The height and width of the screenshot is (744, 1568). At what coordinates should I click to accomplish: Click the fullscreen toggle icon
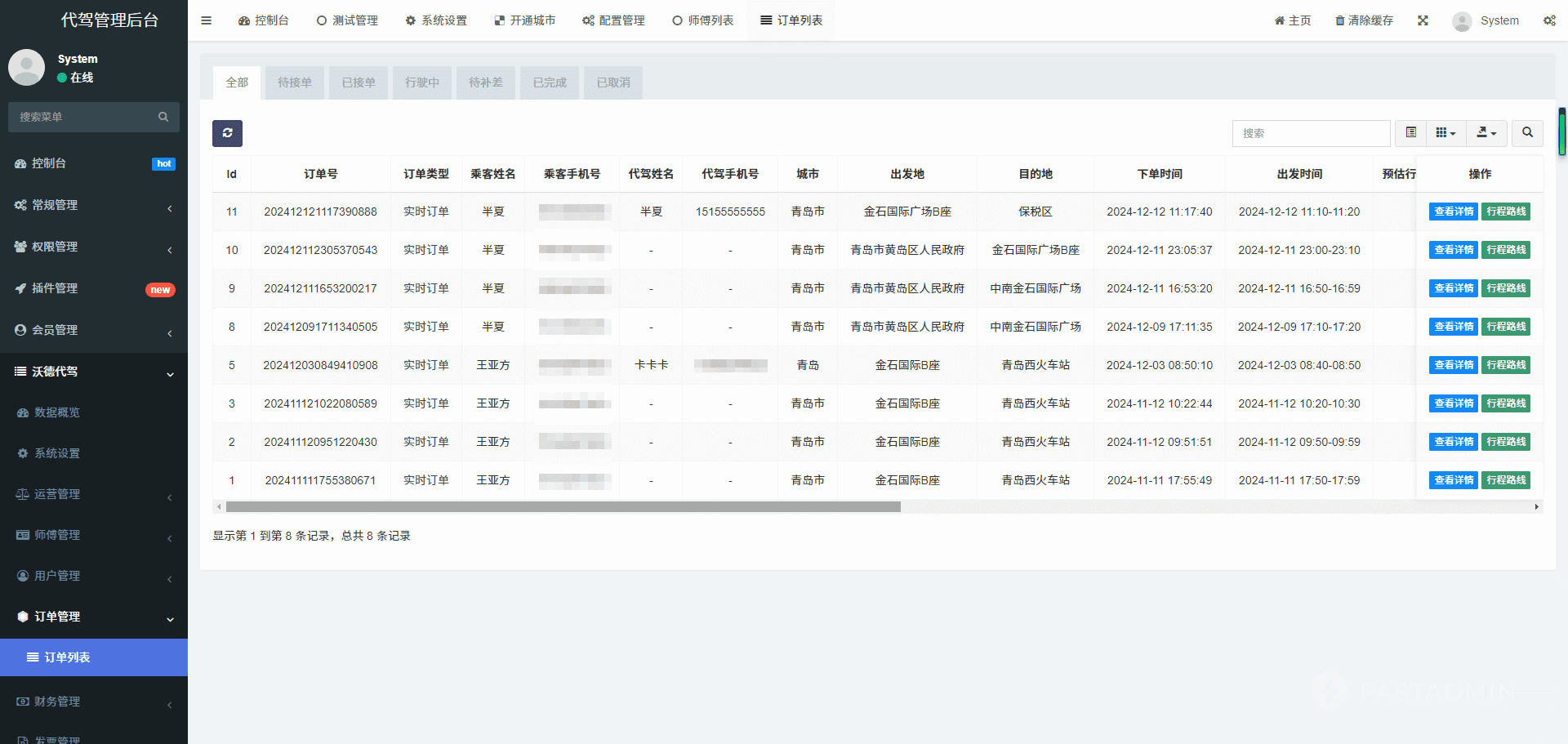click(x=1423, y=20)
